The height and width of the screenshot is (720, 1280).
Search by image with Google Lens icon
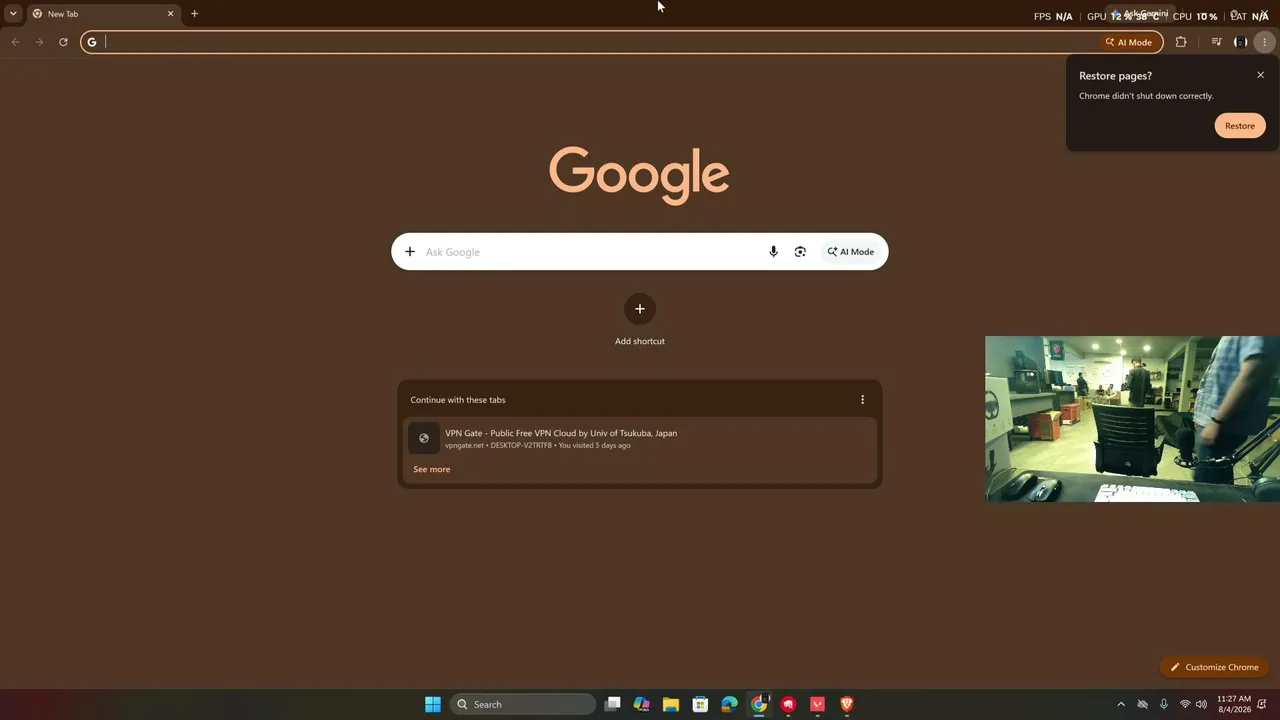pos(800,252)
